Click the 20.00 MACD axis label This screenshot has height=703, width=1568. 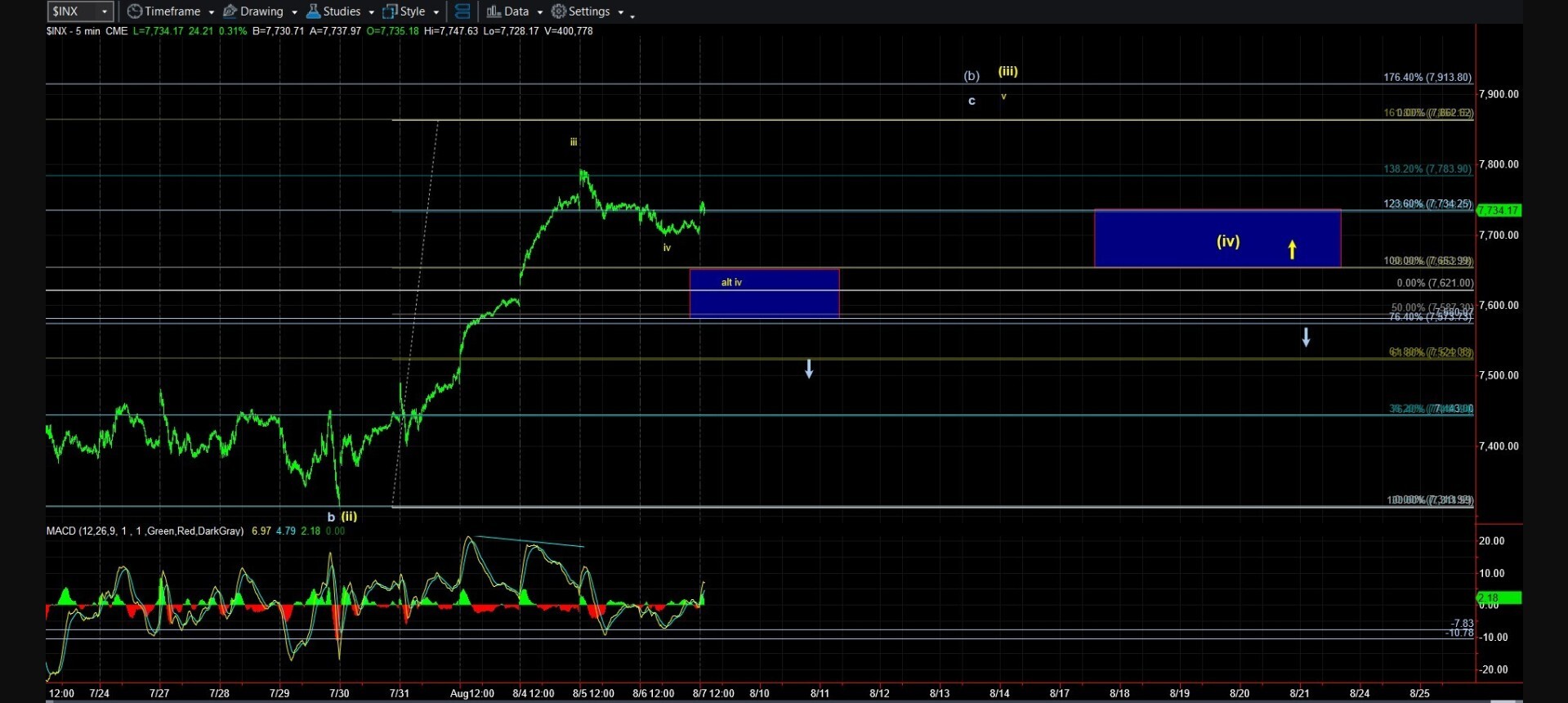[x=1492, y=541]
